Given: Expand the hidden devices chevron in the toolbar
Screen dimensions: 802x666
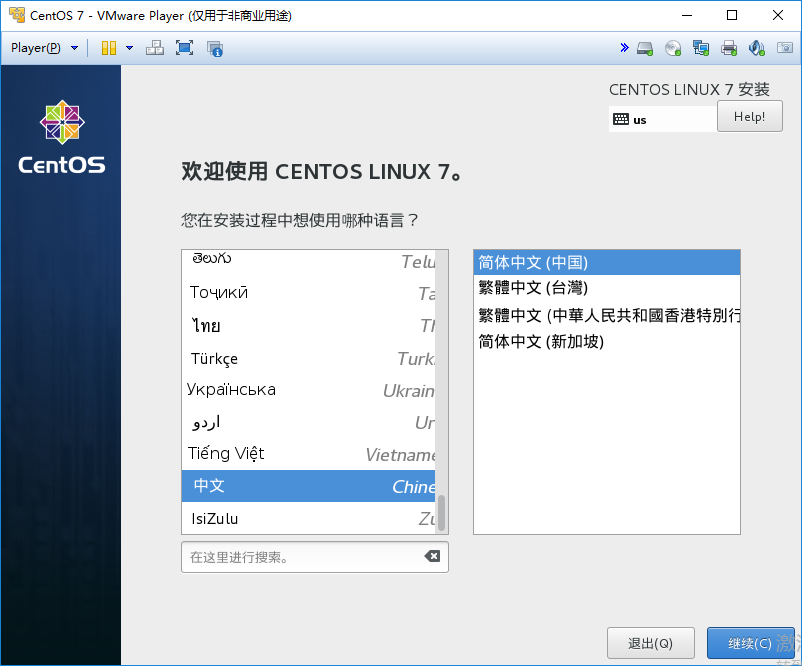Looking at the screenshot, I should tap(624, 48).
